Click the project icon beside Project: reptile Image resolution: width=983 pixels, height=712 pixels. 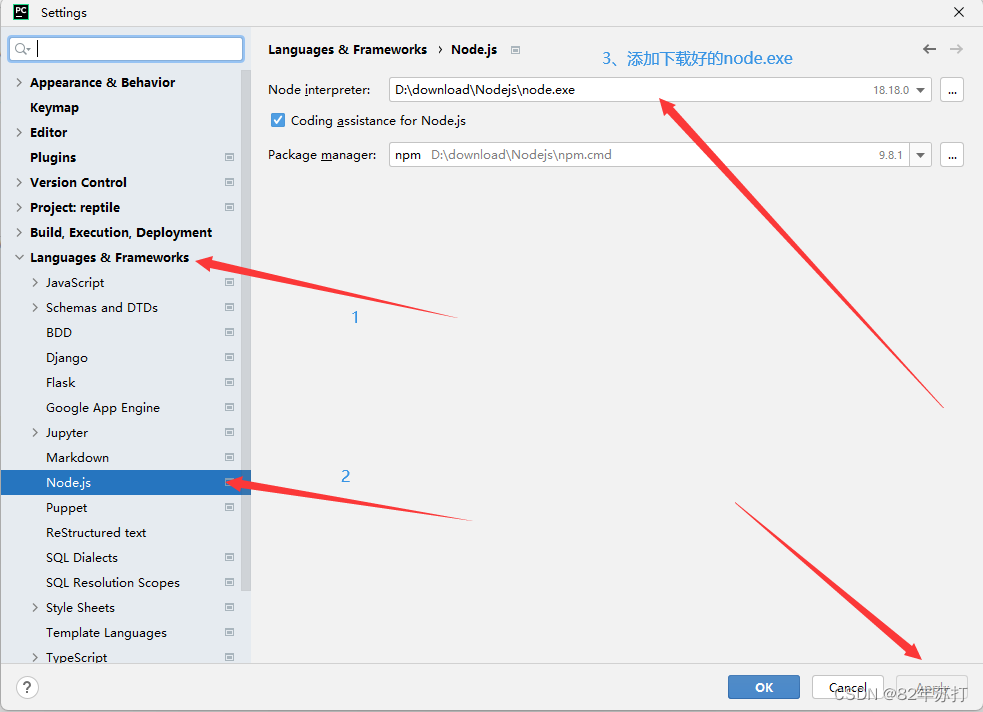(x=229, y=207)
